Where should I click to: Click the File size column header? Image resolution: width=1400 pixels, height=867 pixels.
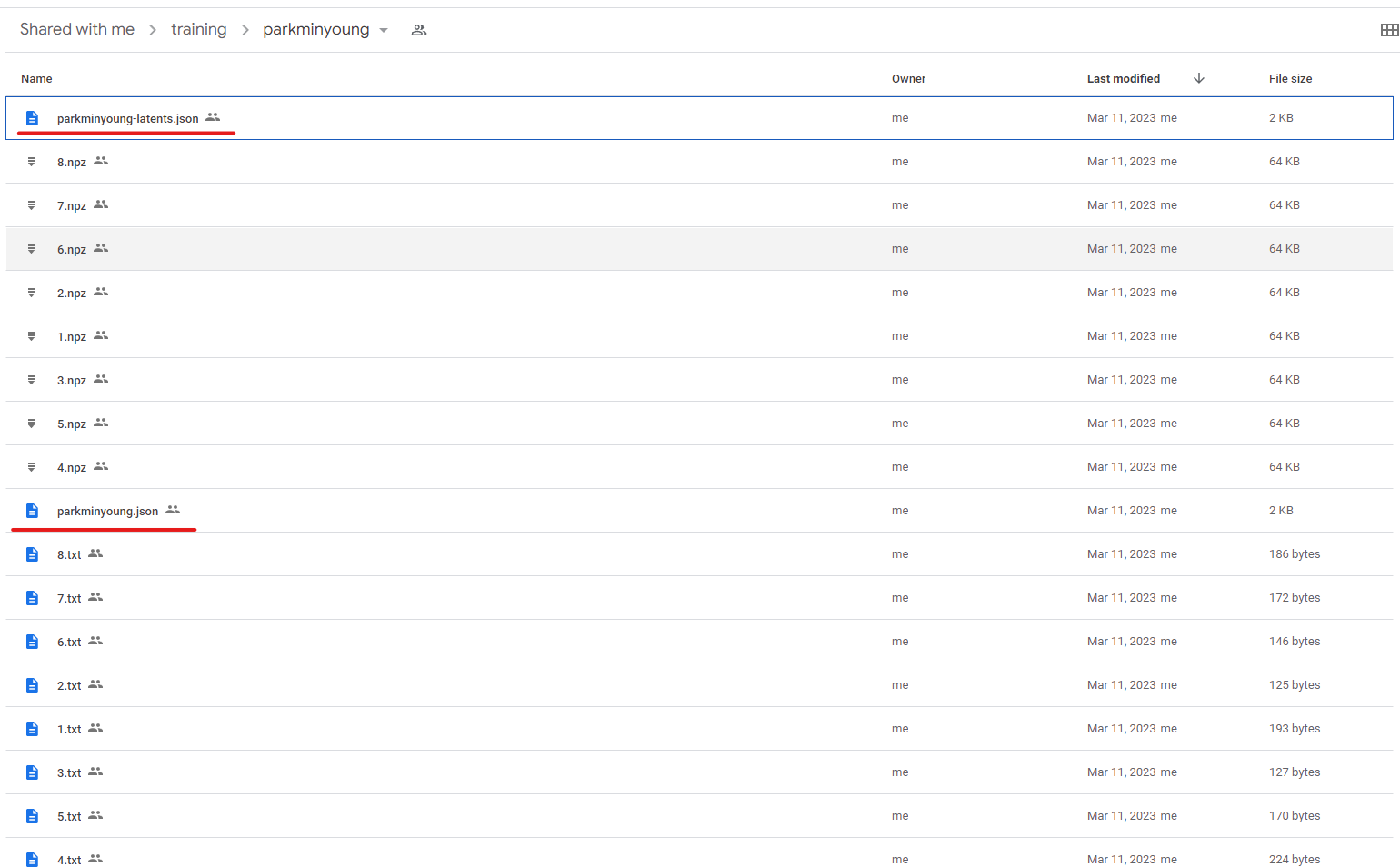click(1291, 78)
